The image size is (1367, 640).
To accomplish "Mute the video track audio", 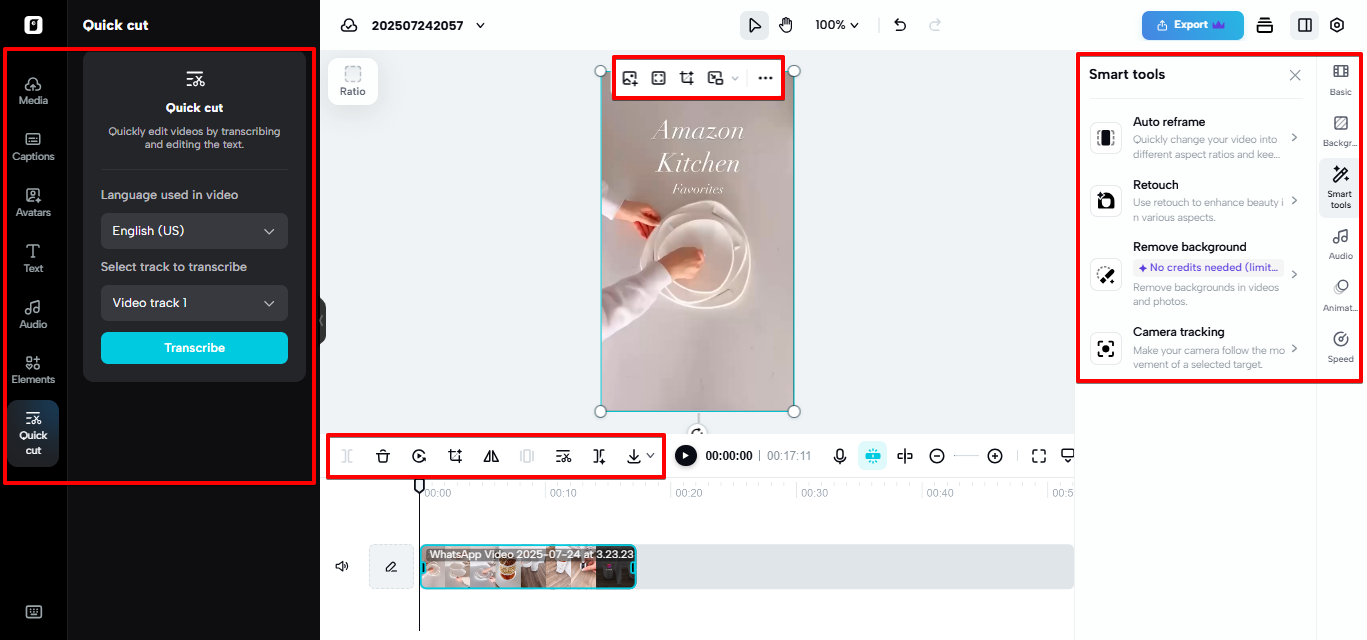I will (x=341, y=566).
